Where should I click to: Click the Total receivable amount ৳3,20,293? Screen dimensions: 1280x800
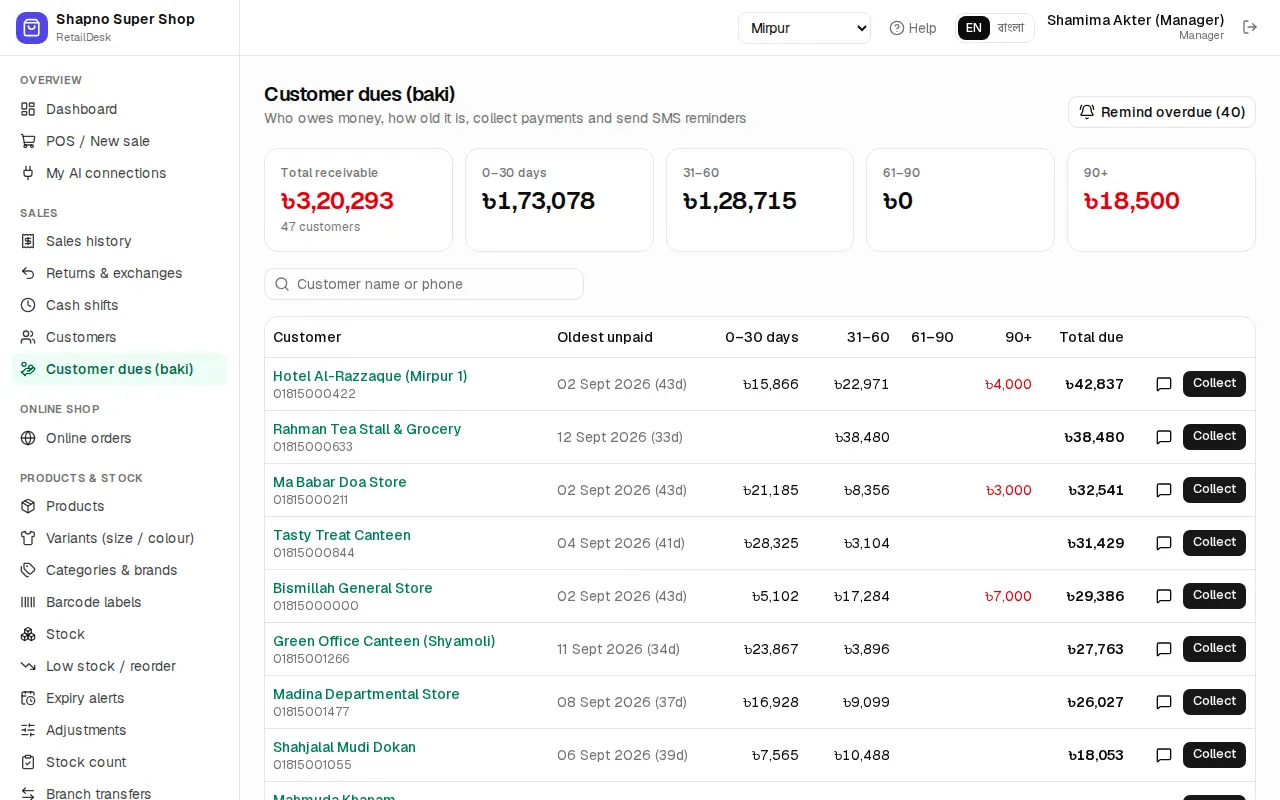pyautogui.click(x=337, y=201)
